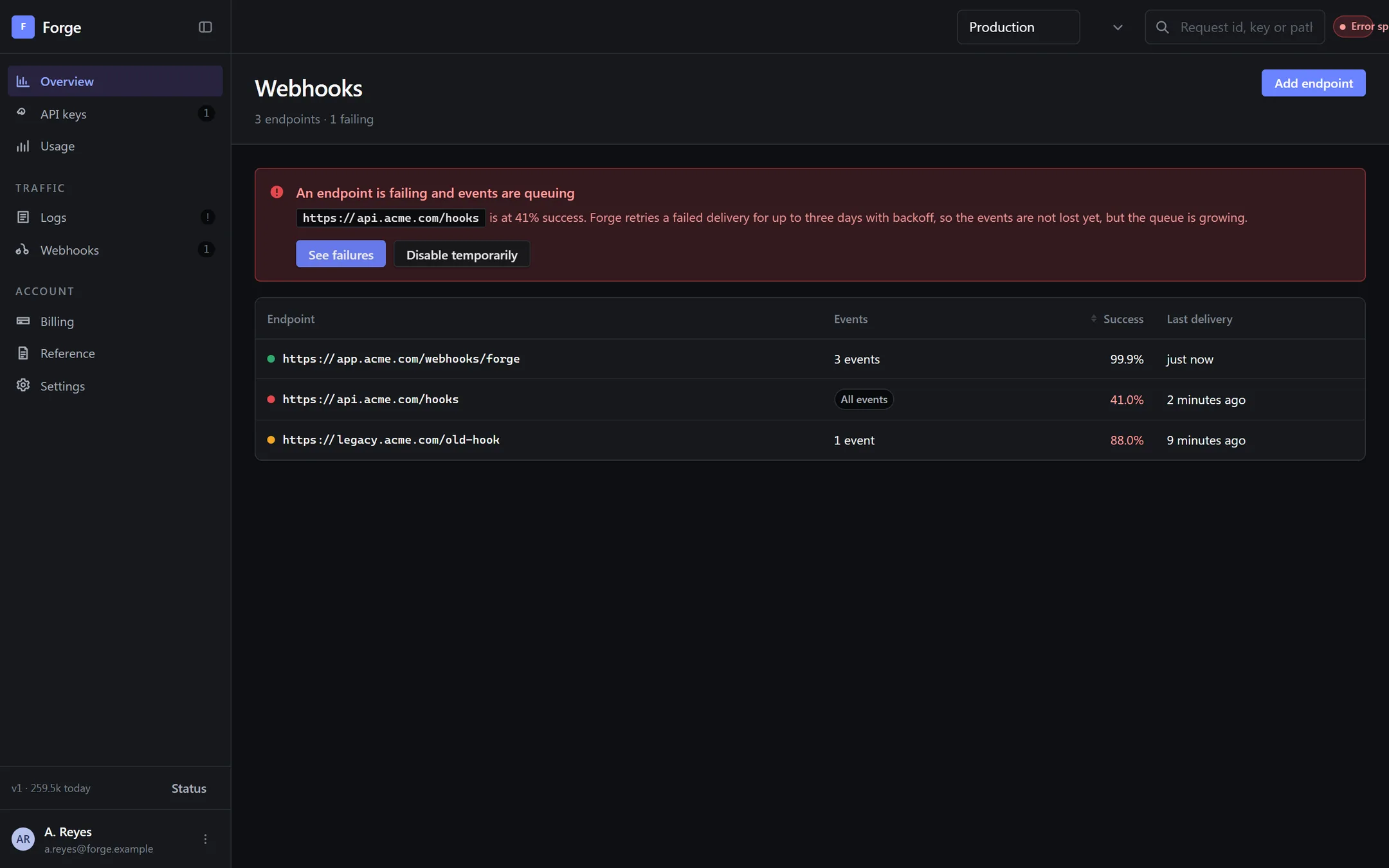Click the chevron next to Production
The image size is (1389, 868).
(x=1118, y=28)
